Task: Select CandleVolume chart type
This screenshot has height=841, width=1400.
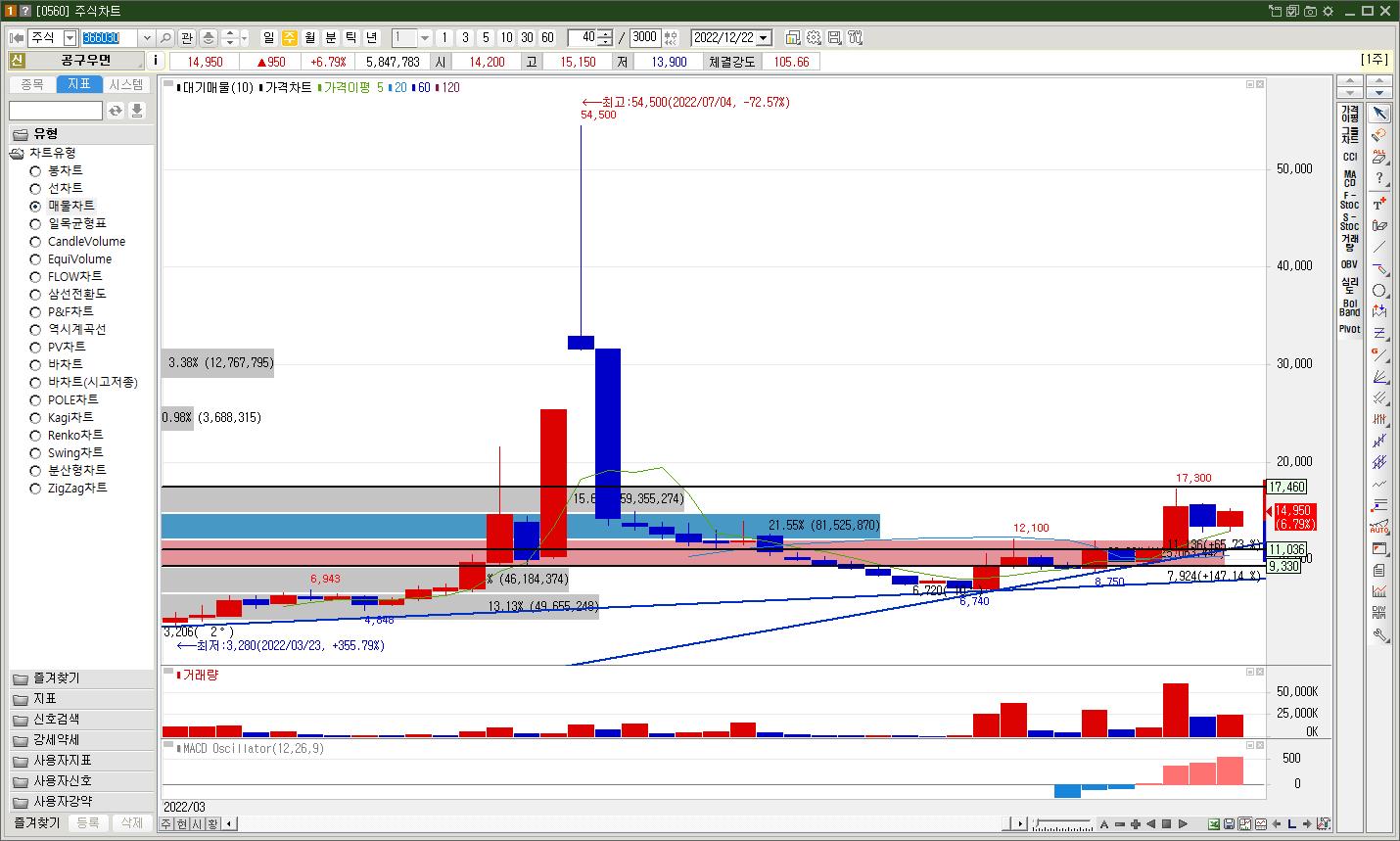Action: (77, 241)
